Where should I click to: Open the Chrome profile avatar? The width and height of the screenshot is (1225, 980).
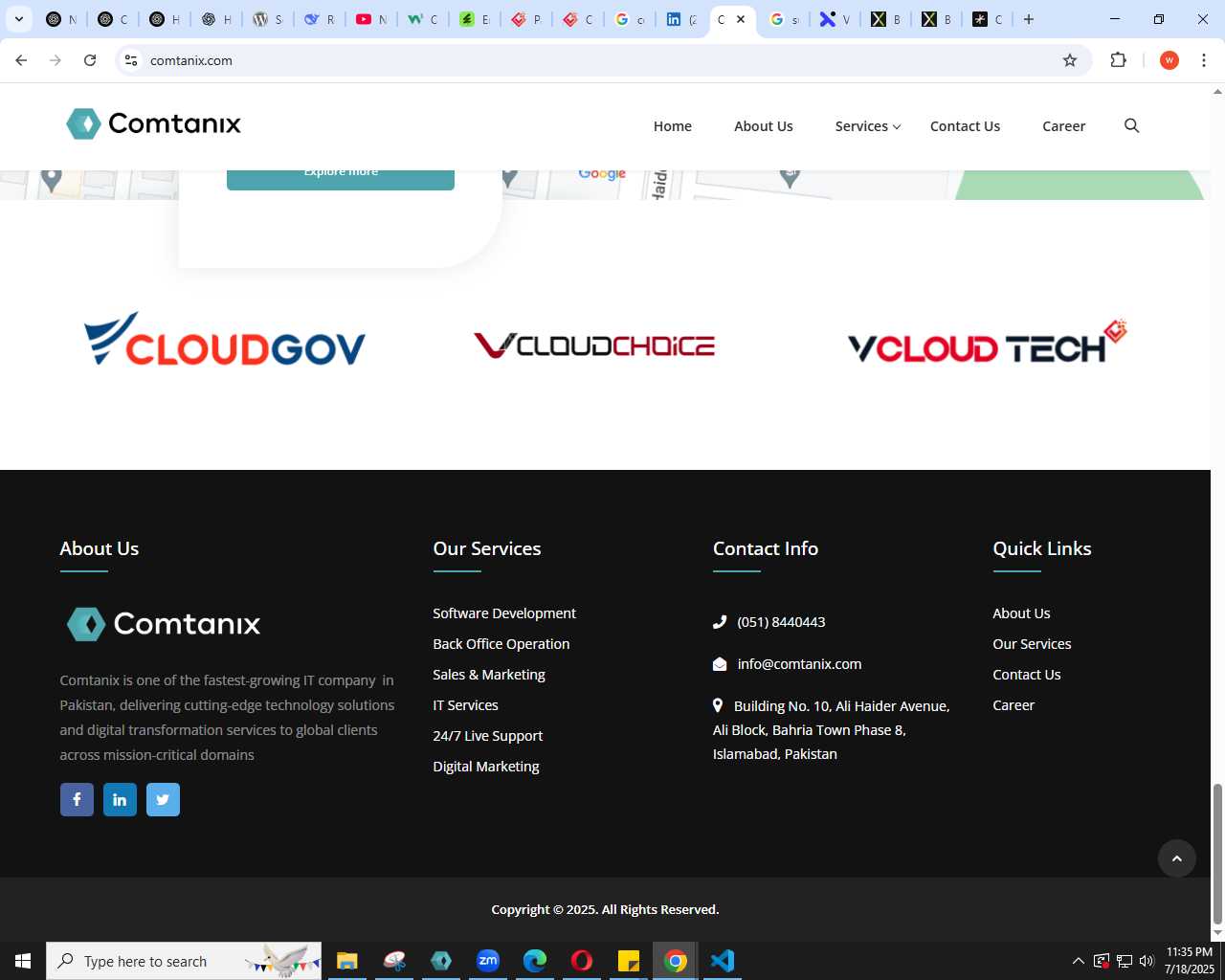[1169, 60]
